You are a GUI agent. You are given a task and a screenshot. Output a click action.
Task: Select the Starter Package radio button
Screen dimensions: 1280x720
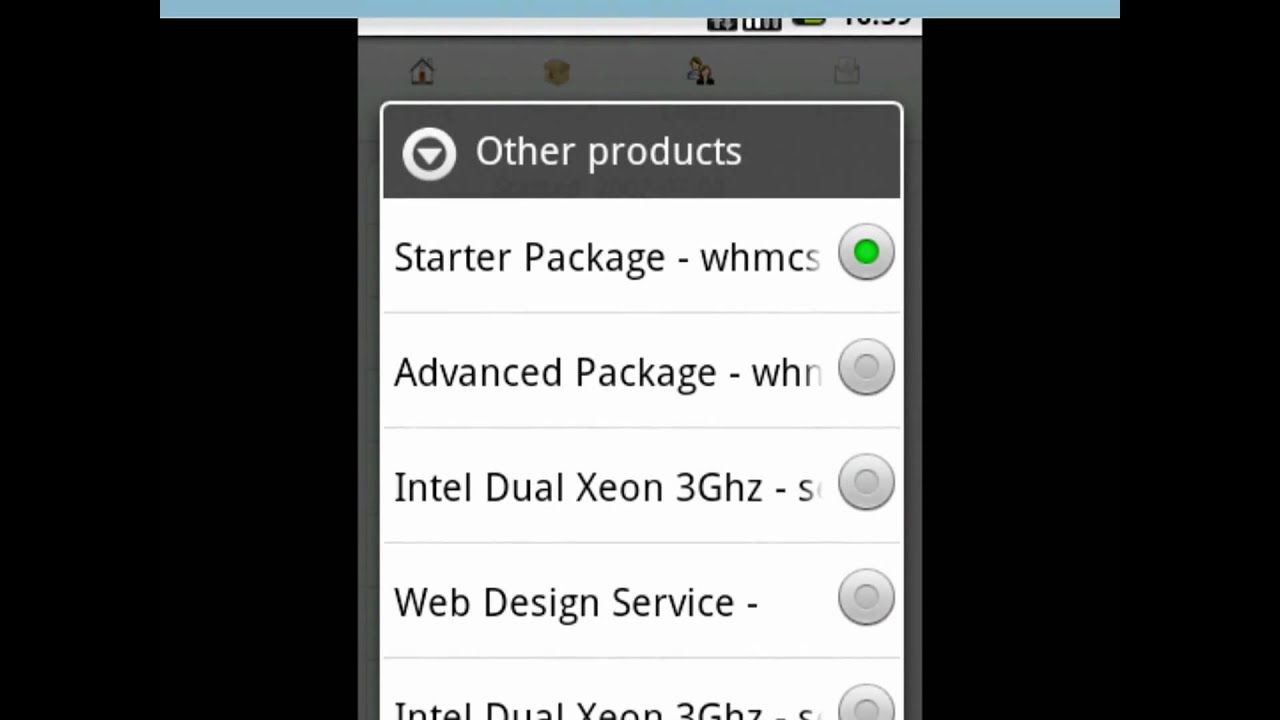(x=866, y=253)
